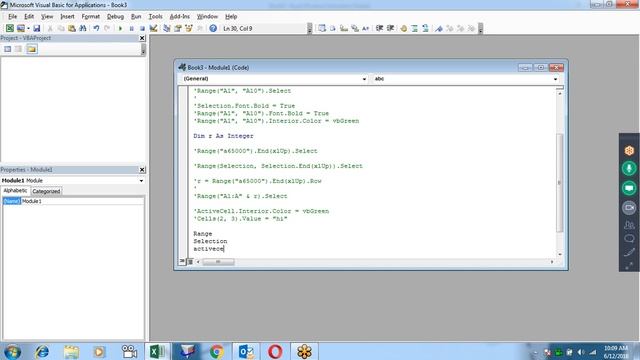Click View Code icon in Project panel
Image resolution: width=640 pixels, height=360 pixels.
coord(8,49)
